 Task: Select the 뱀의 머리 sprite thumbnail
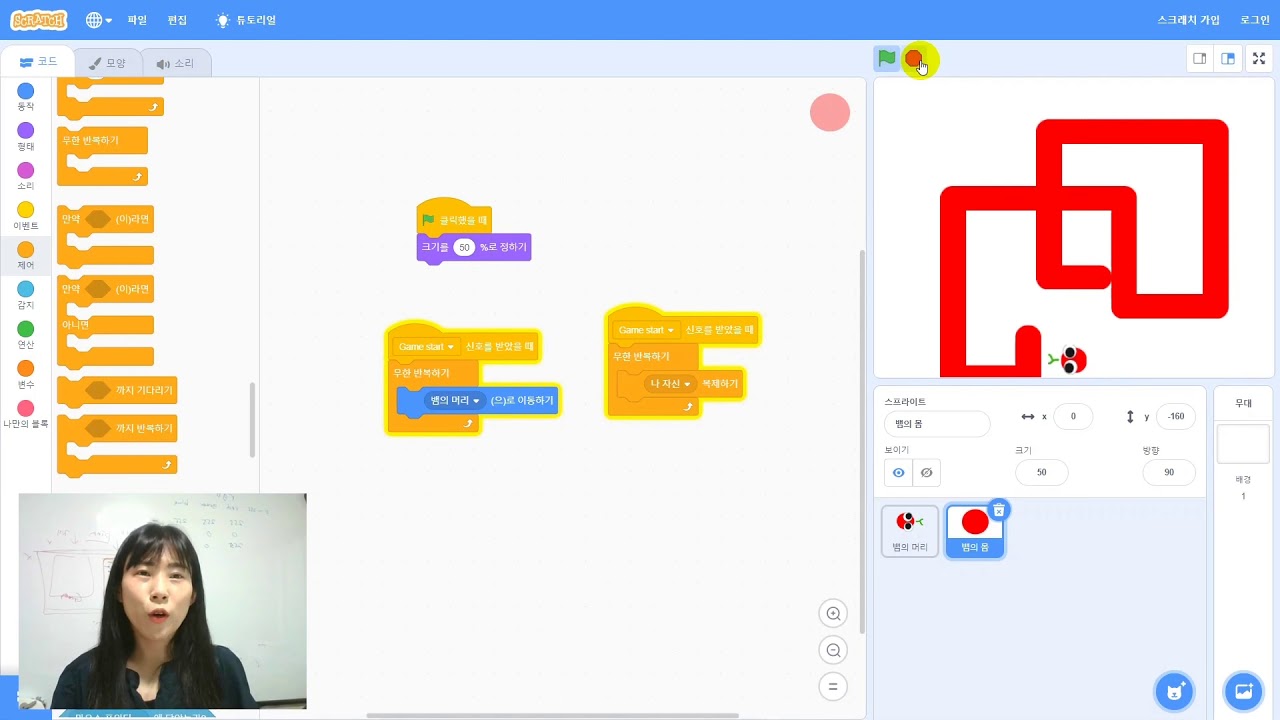tap(910, 530)
